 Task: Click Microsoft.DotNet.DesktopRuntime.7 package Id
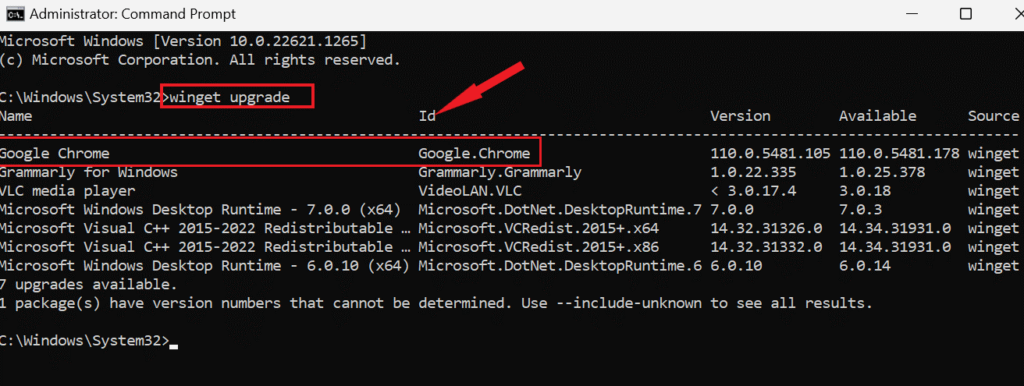[560, 210]
